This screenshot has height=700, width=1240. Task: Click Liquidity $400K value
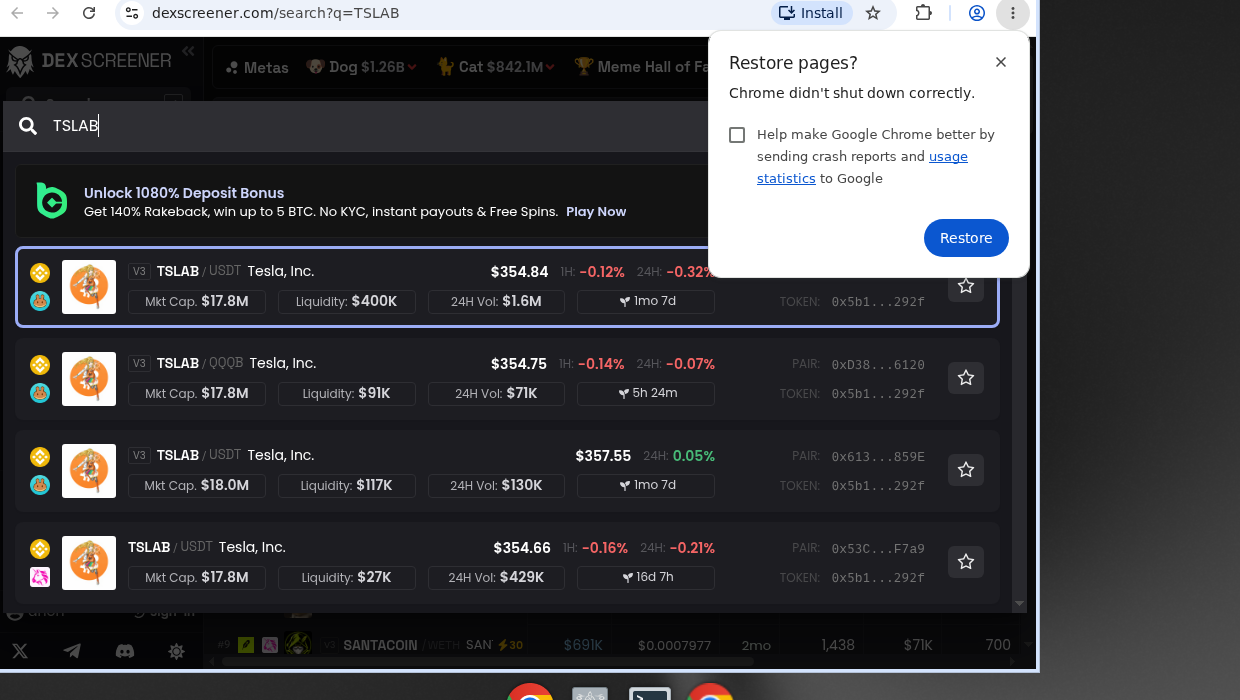374,301
